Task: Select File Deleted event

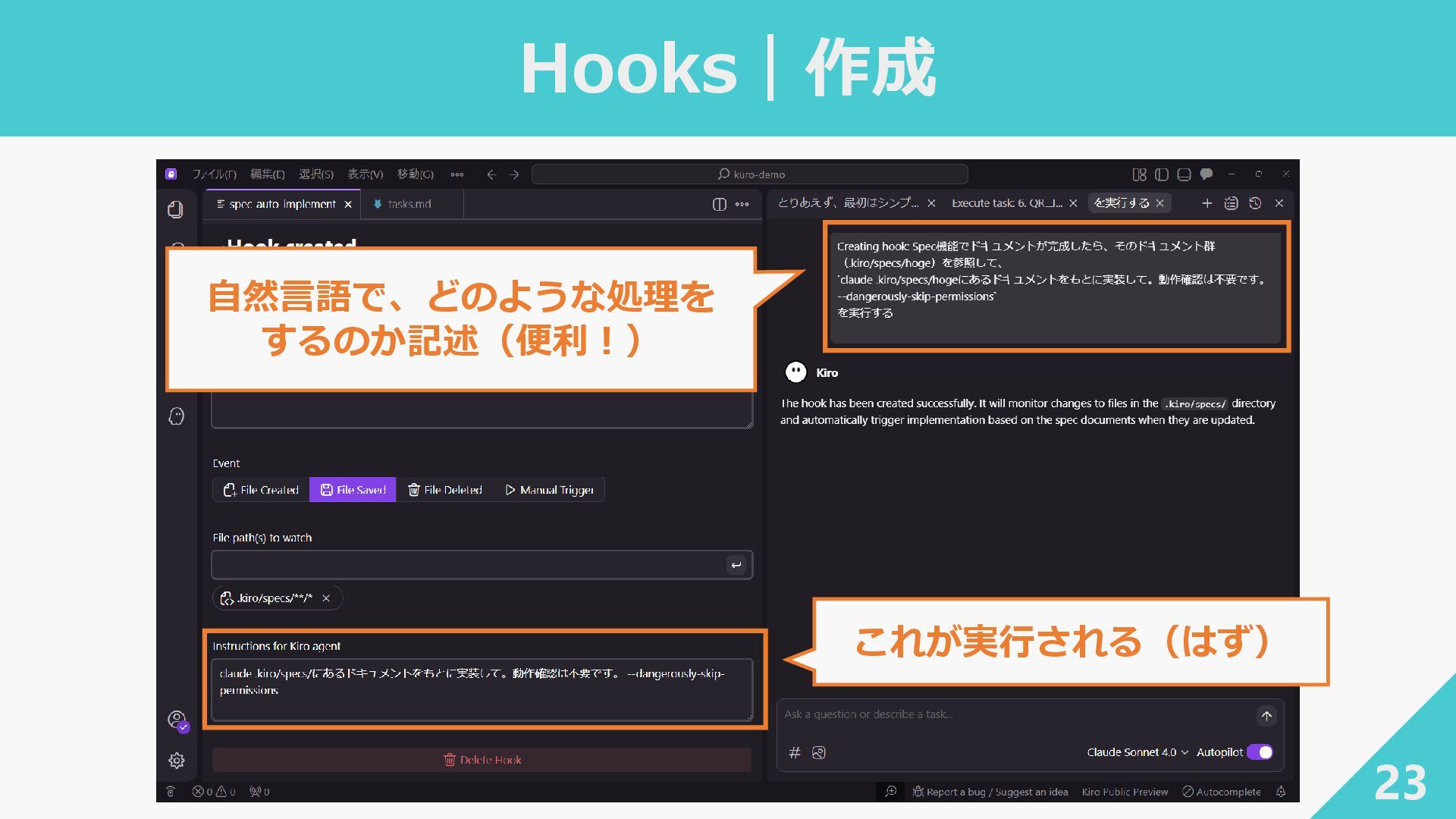Action: coord(445,490)
